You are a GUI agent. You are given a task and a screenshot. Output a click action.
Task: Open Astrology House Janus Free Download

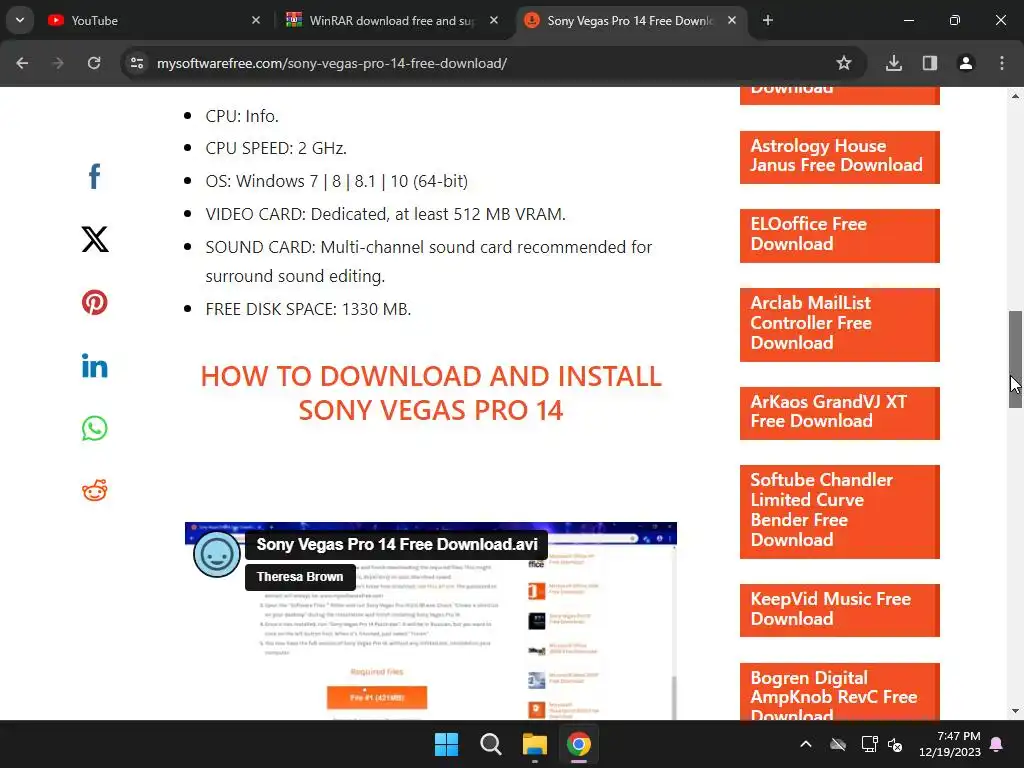[839, 157]
